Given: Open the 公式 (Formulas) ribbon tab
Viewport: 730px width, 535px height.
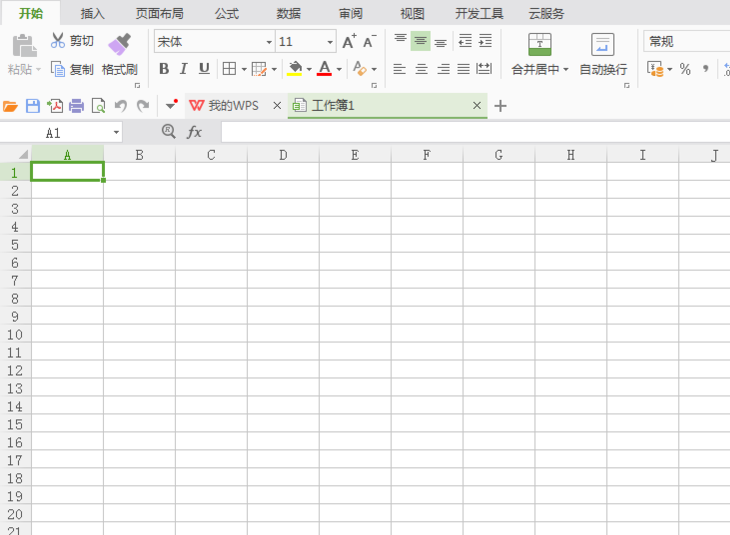Looking at the screenshot, I should 227,13.
